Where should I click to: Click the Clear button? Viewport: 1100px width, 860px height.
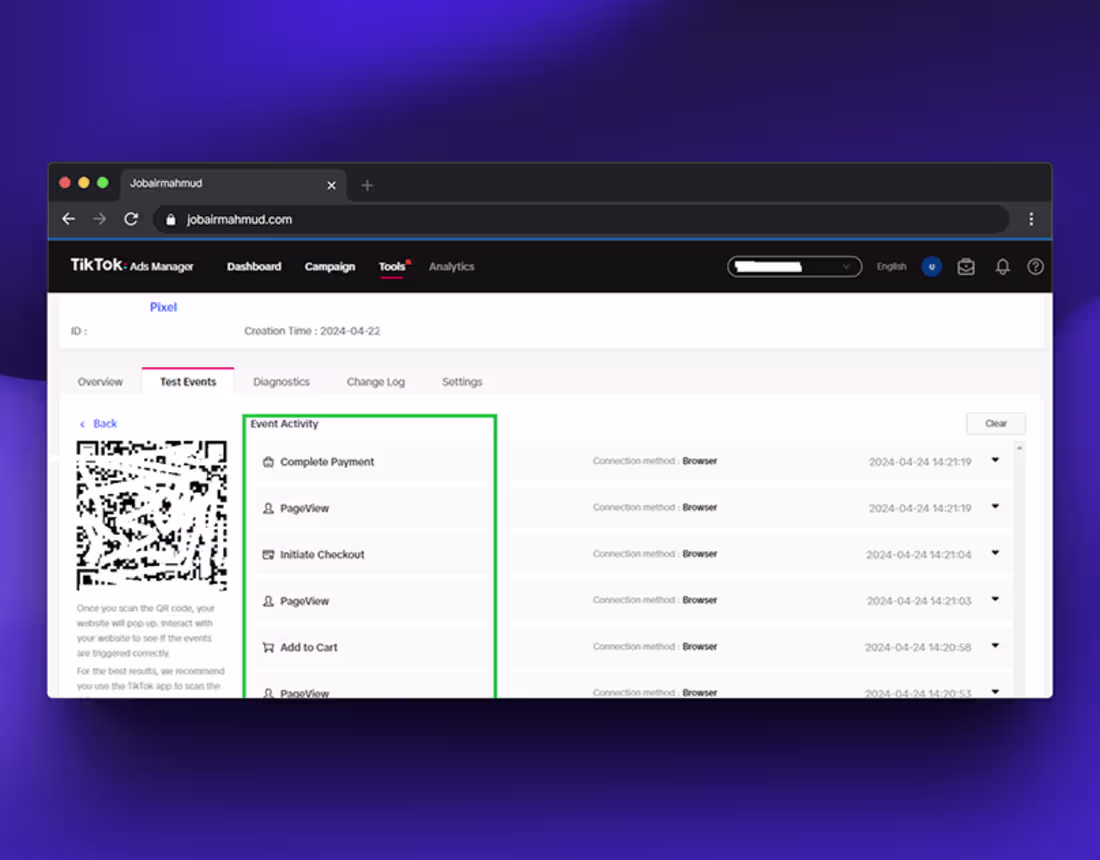coord(995,423)
